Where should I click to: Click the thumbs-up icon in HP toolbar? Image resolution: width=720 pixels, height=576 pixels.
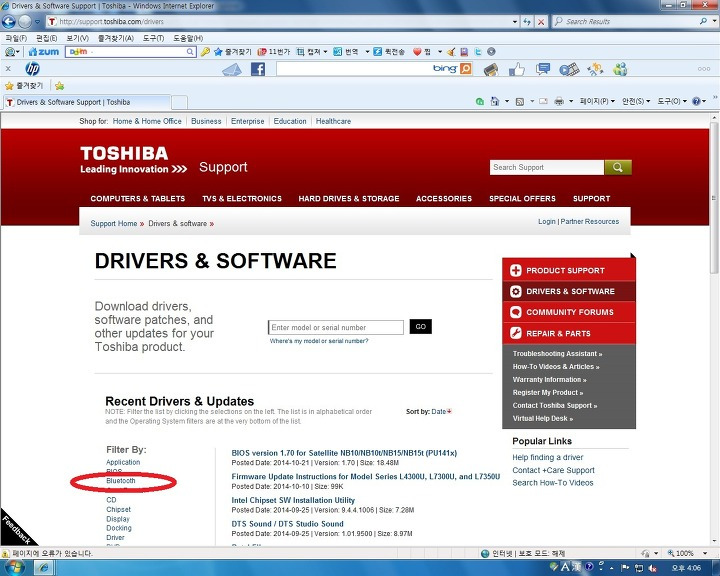coord(517,69)
